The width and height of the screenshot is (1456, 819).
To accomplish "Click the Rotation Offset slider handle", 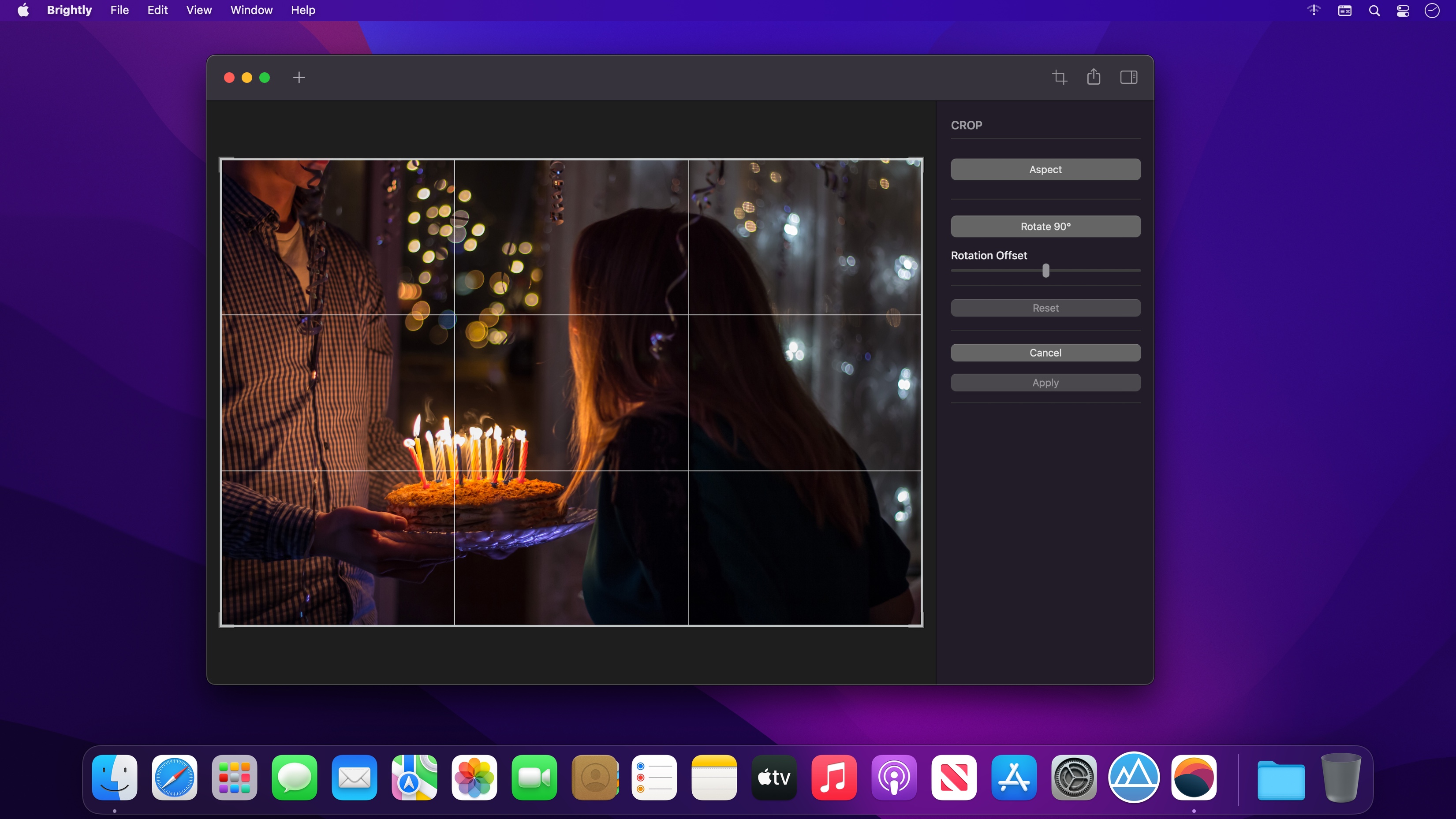I will [1045, 271].
